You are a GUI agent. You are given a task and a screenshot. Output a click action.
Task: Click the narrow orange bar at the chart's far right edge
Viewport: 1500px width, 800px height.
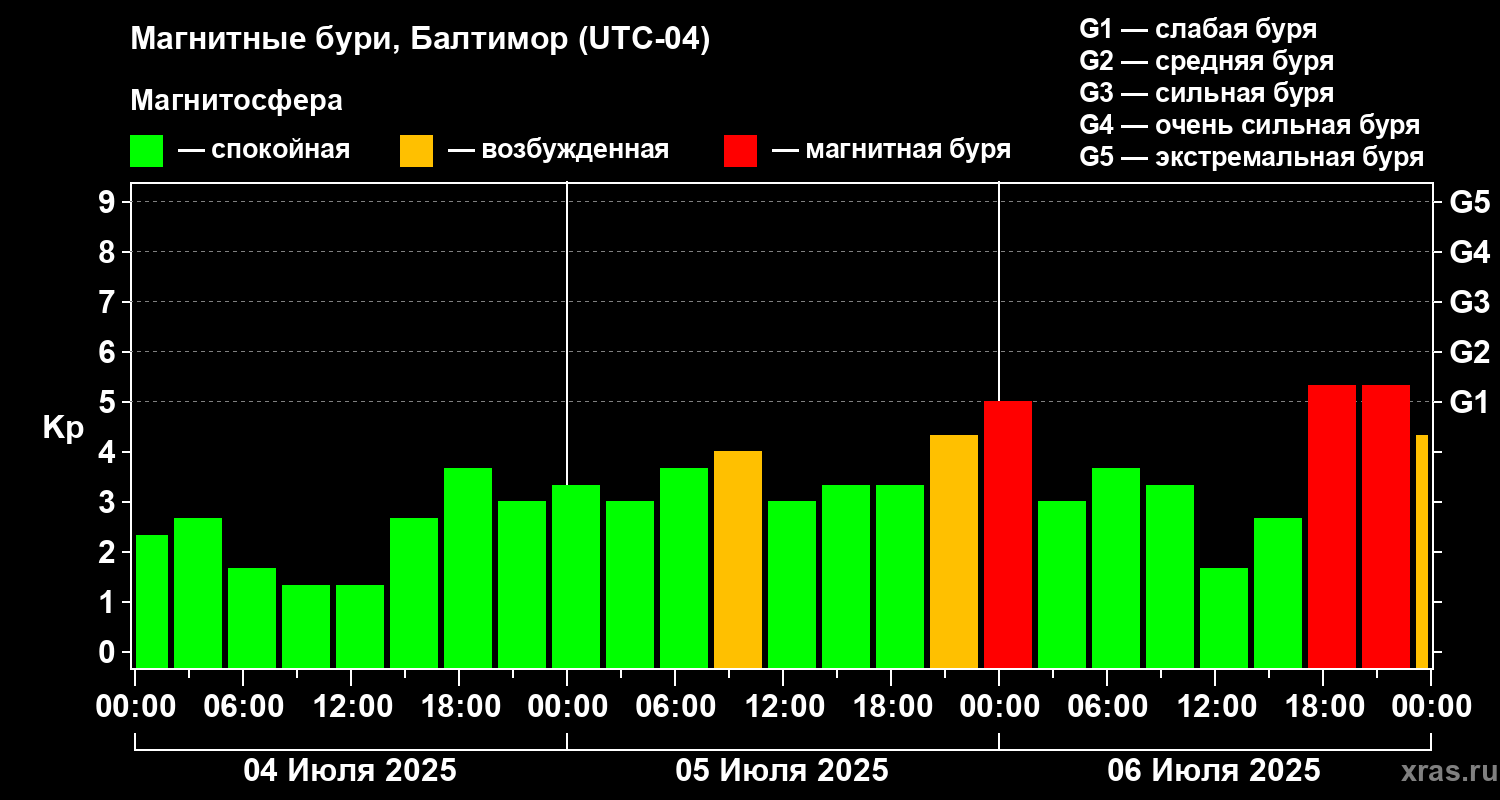click(x=1422, y=551)
